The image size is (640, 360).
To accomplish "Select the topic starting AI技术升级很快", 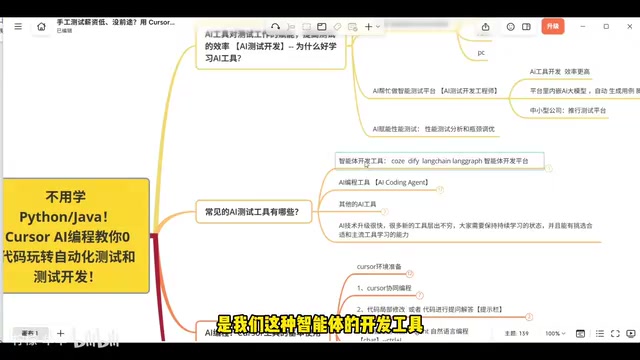I will (x=465, y=230).
